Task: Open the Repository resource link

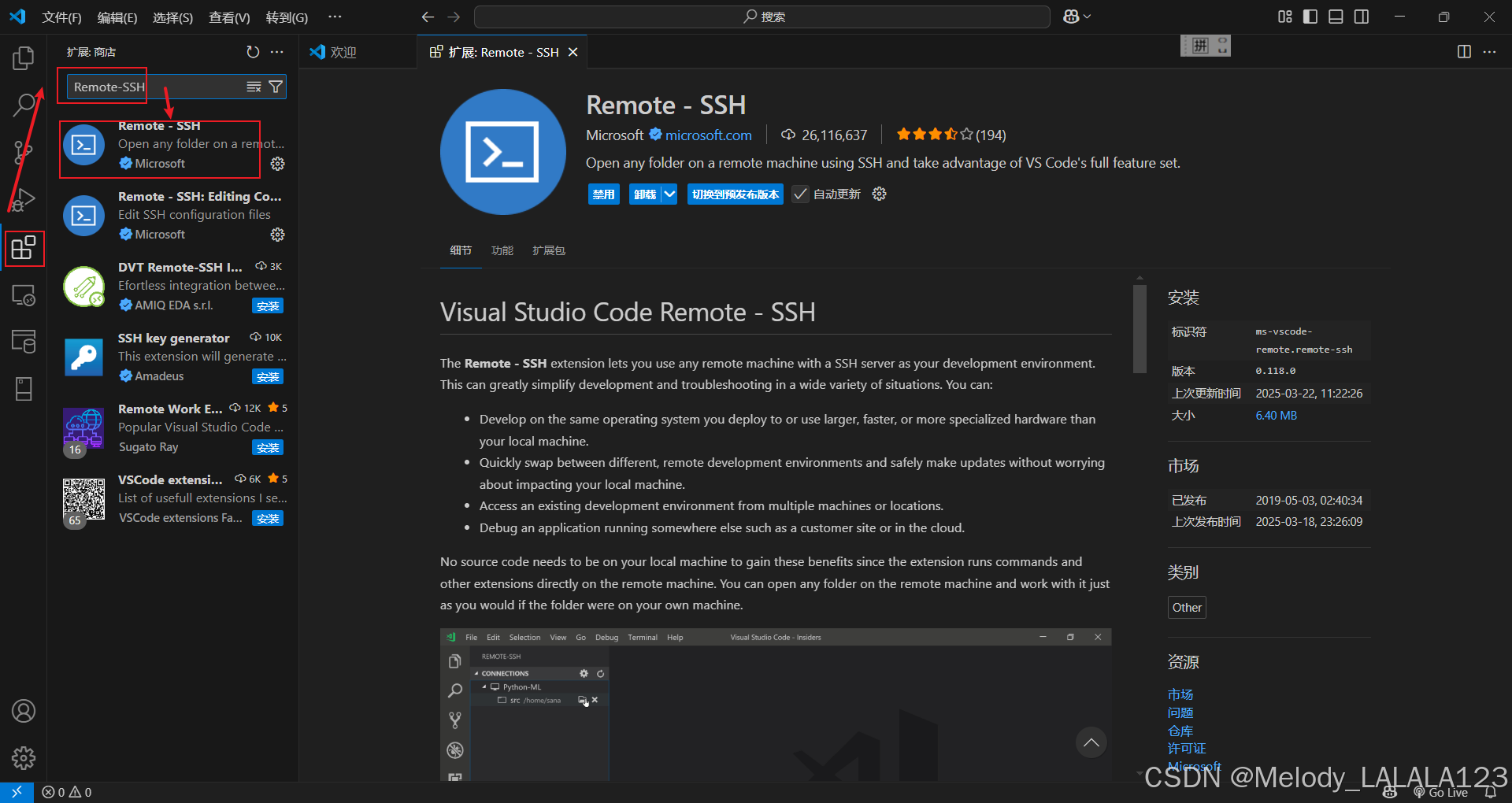Action: click(1180, 731)
